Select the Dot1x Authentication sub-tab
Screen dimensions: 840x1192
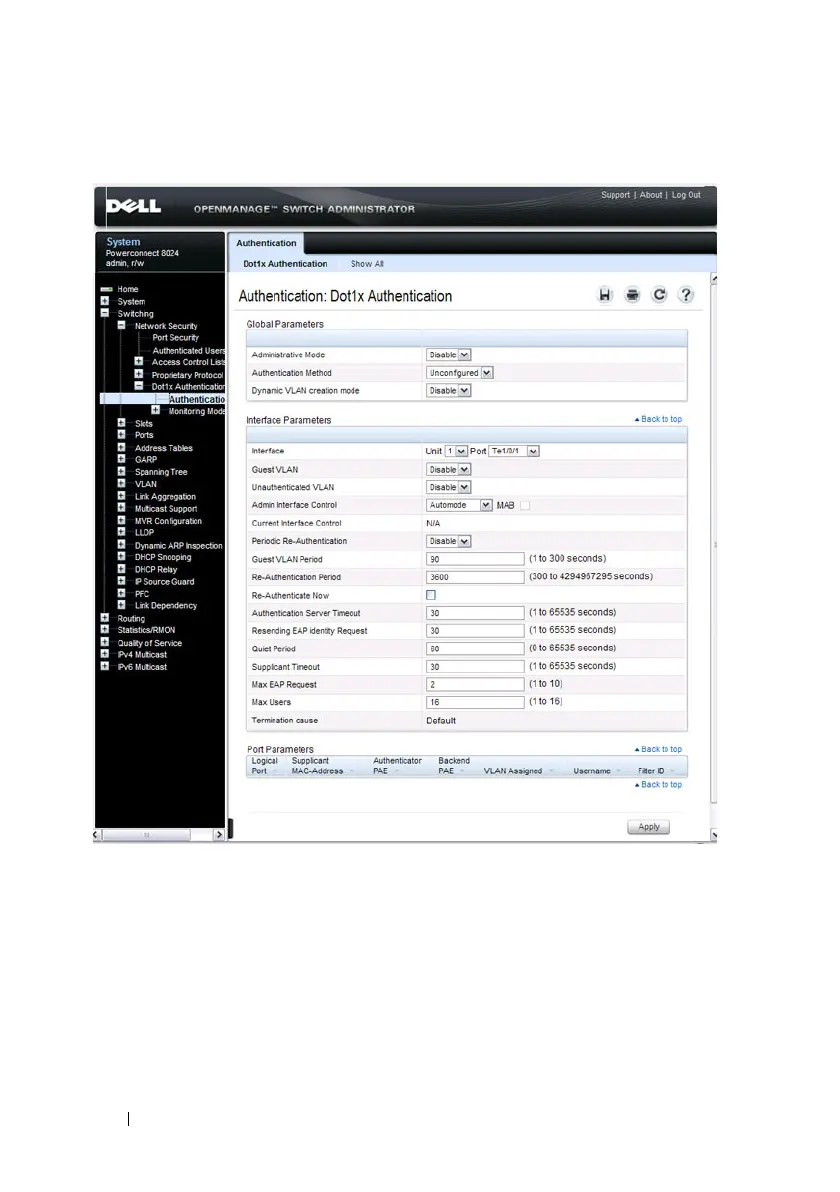(x=285, y=264)
